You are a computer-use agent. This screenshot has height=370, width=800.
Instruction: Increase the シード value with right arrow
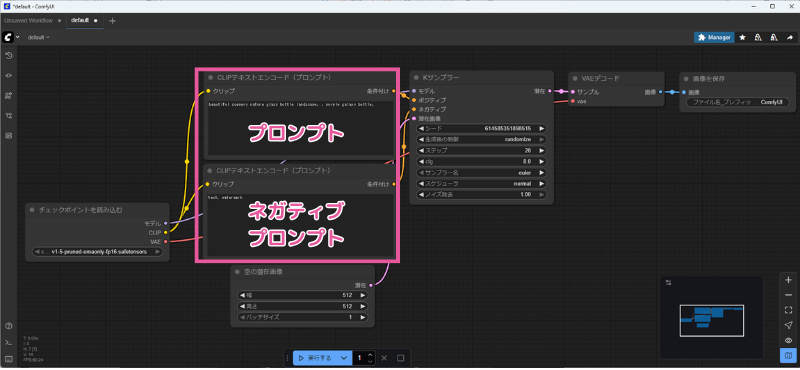click(x=541, y=129)
